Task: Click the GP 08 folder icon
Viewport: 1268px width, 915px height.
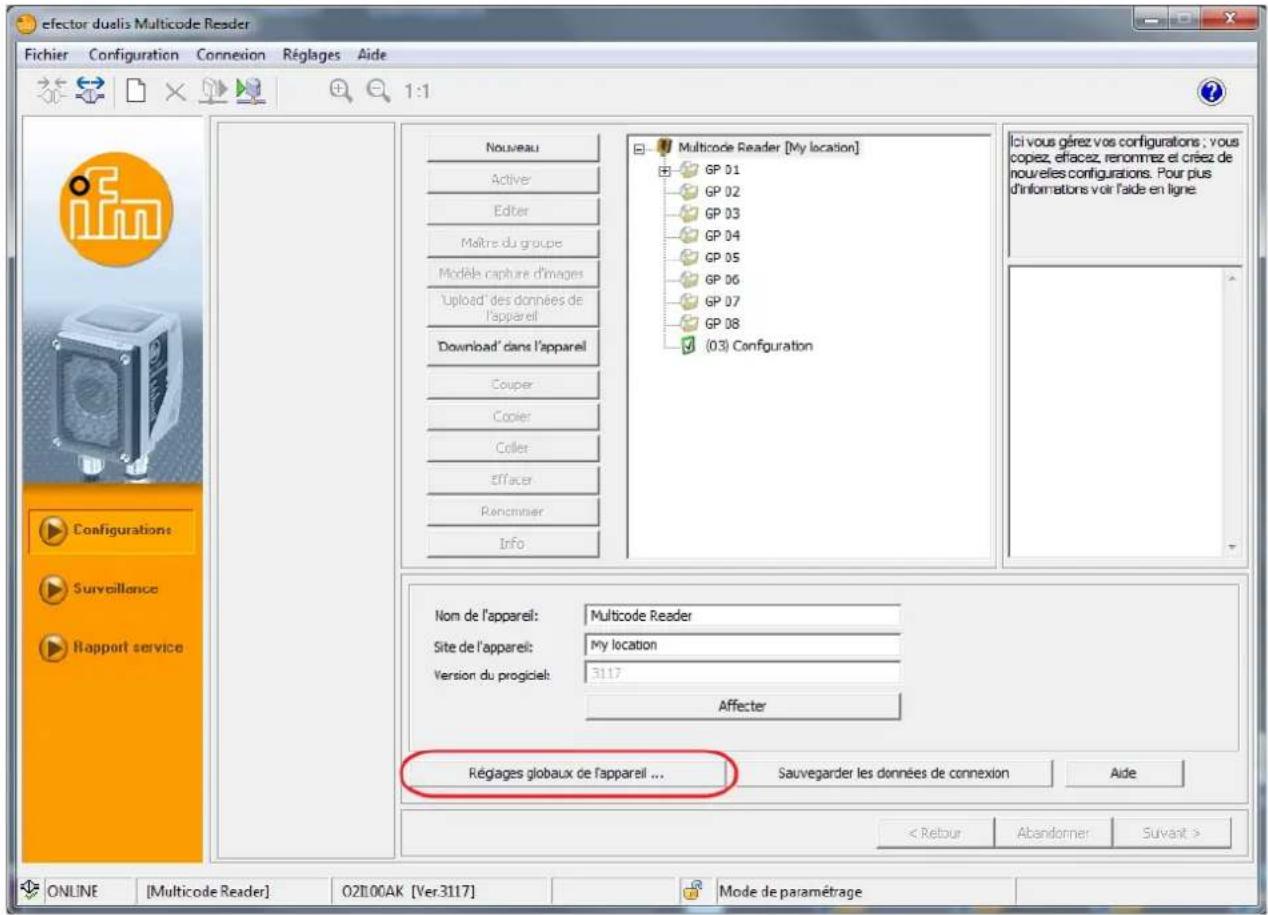Action: (x=688, y=323)
